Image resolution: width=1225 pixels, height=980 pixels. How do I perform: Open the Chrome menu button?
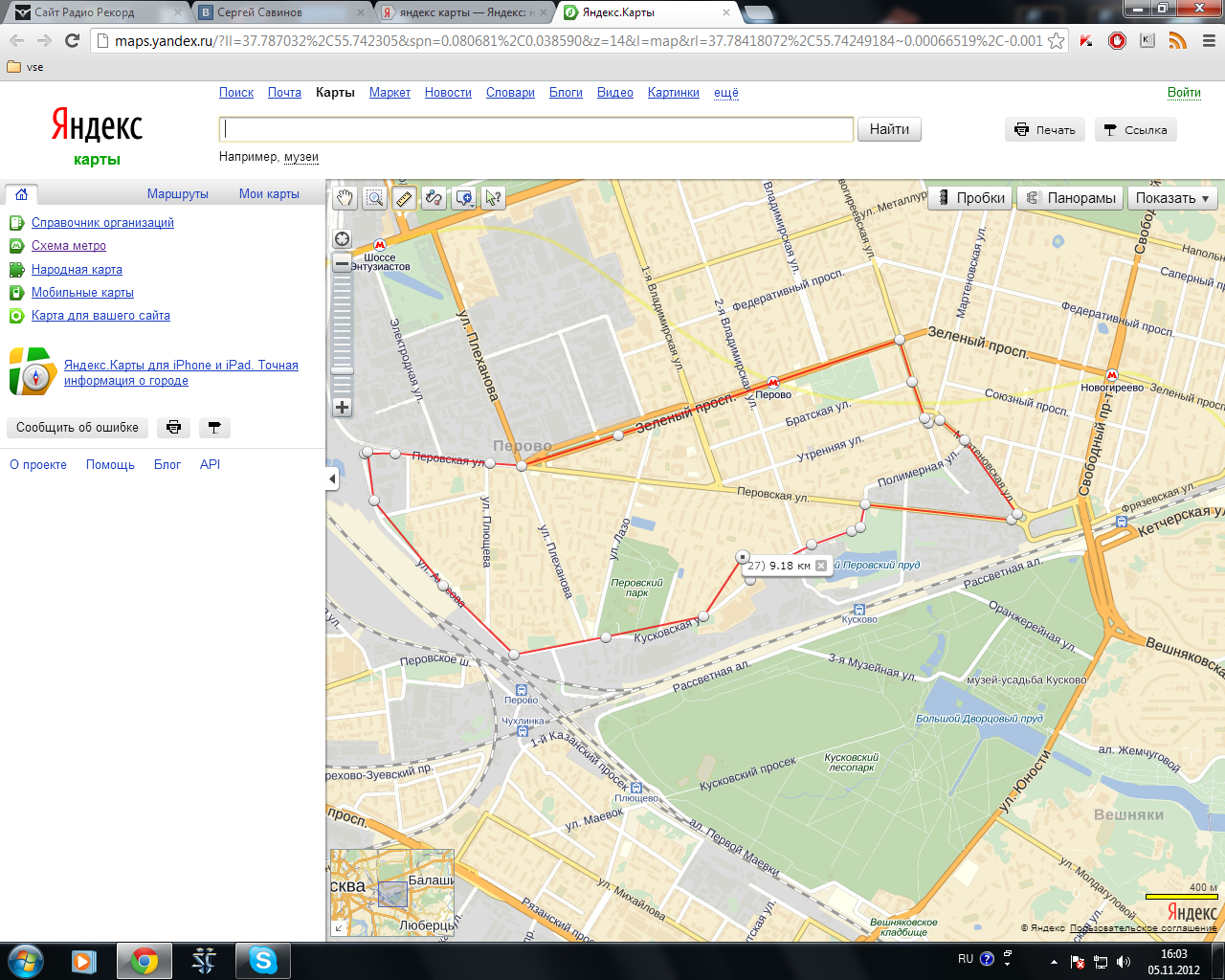click(1208, 40)
